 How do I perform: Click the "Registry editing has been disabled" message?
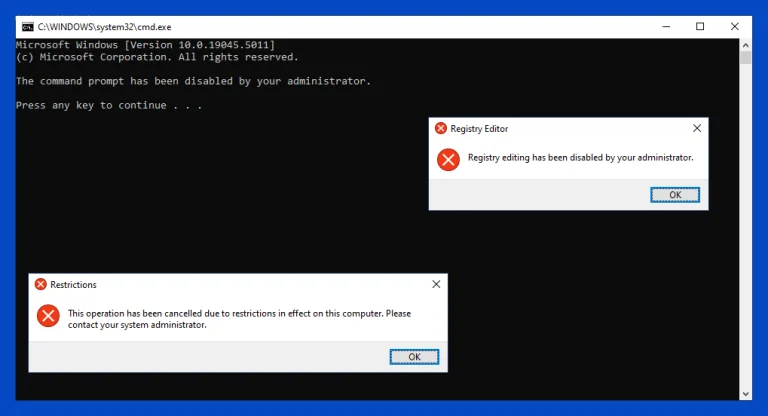point(580,158)
